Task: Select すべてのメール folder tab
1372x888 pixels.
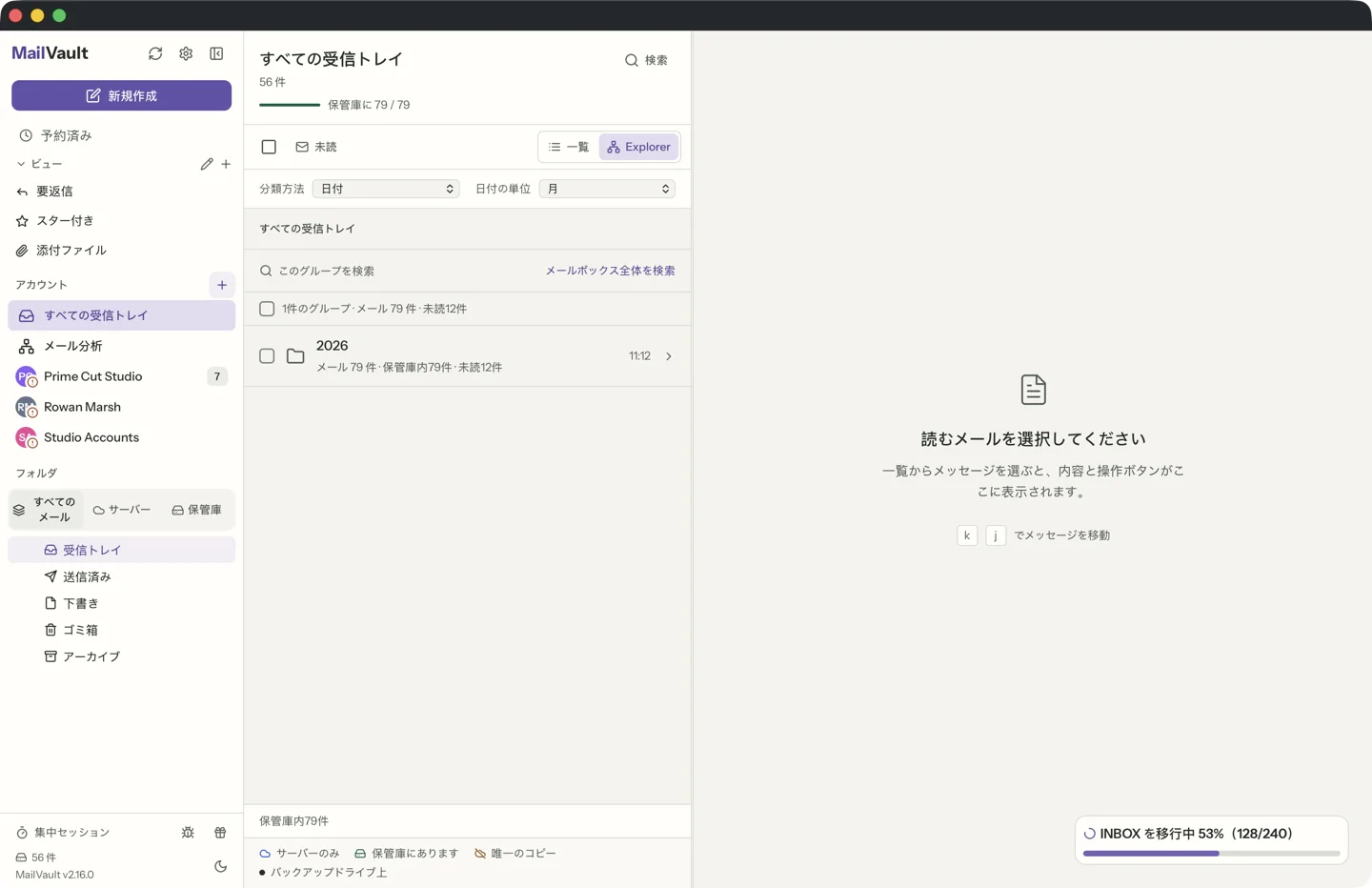Action: [46, 510]
